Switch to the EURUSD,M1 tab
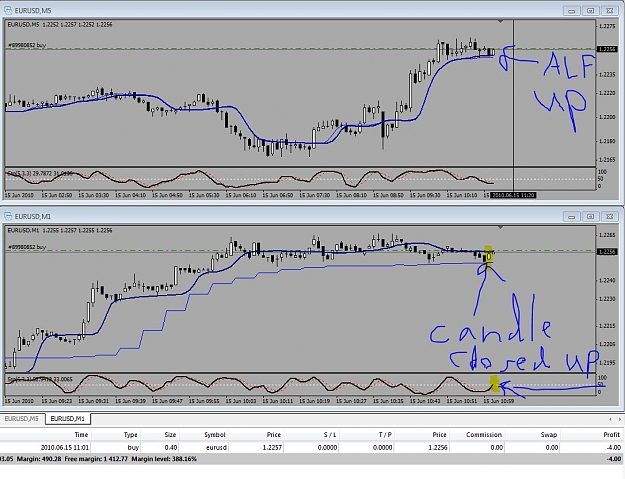Viewport: 625px width, 479px height. [68, 419]
